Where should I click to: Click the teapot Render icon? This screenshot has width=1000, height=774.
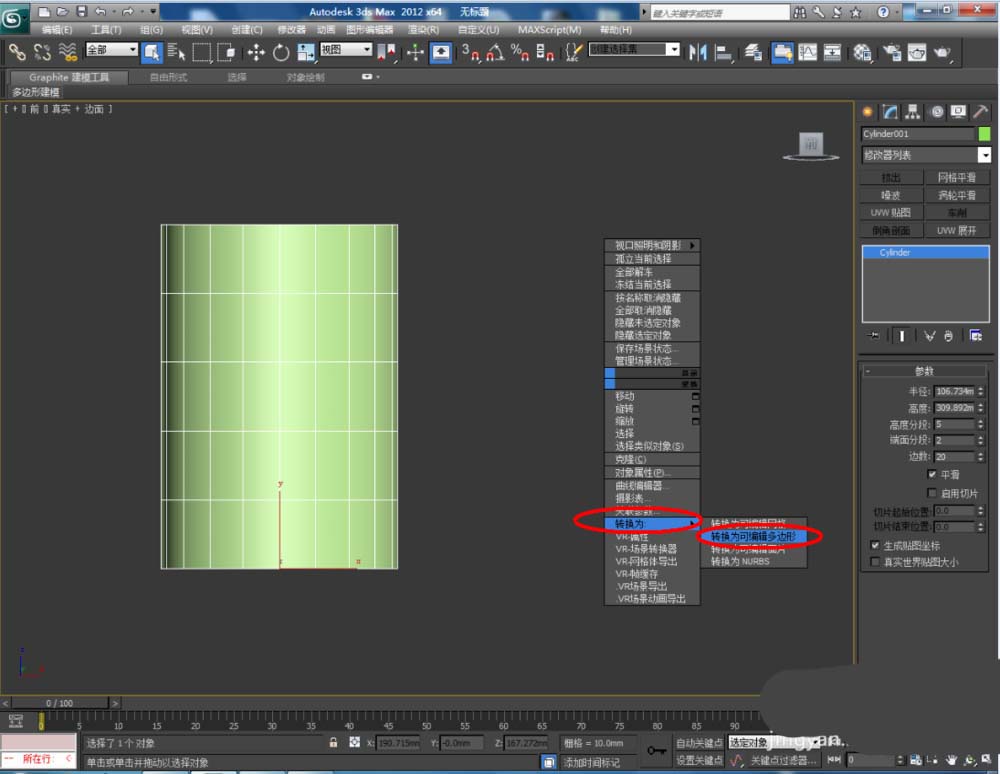point(943,53)
